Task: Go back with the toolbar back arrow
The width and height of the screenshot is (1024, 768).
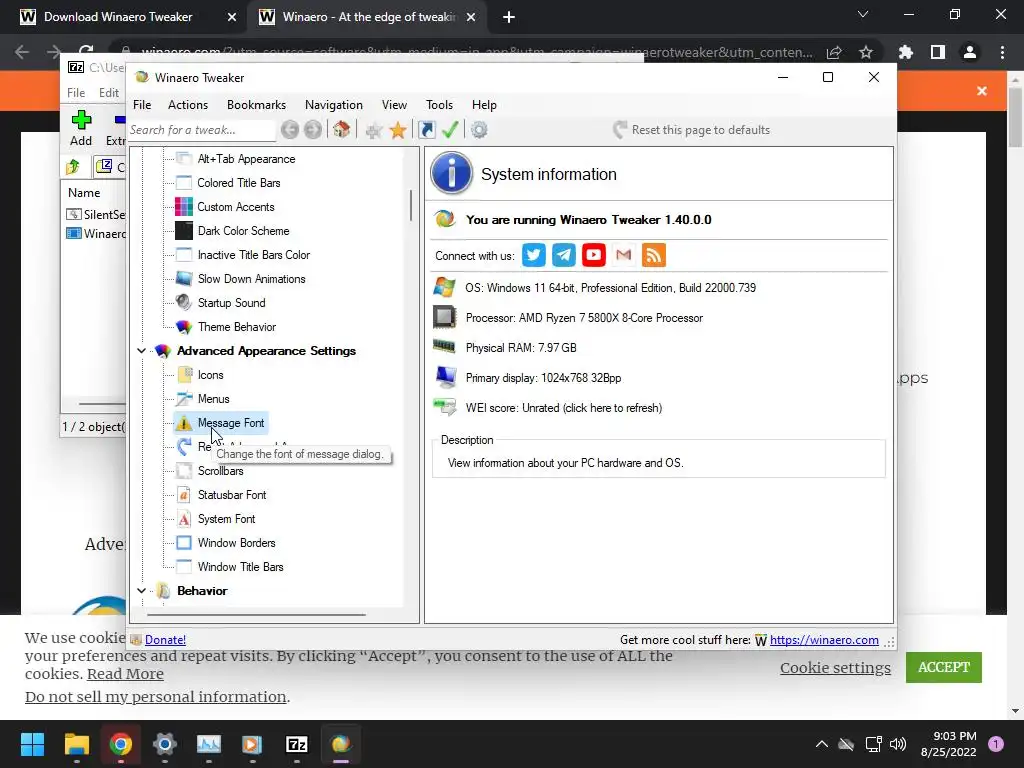Action: pyautogui.click(x=290, y=129)
